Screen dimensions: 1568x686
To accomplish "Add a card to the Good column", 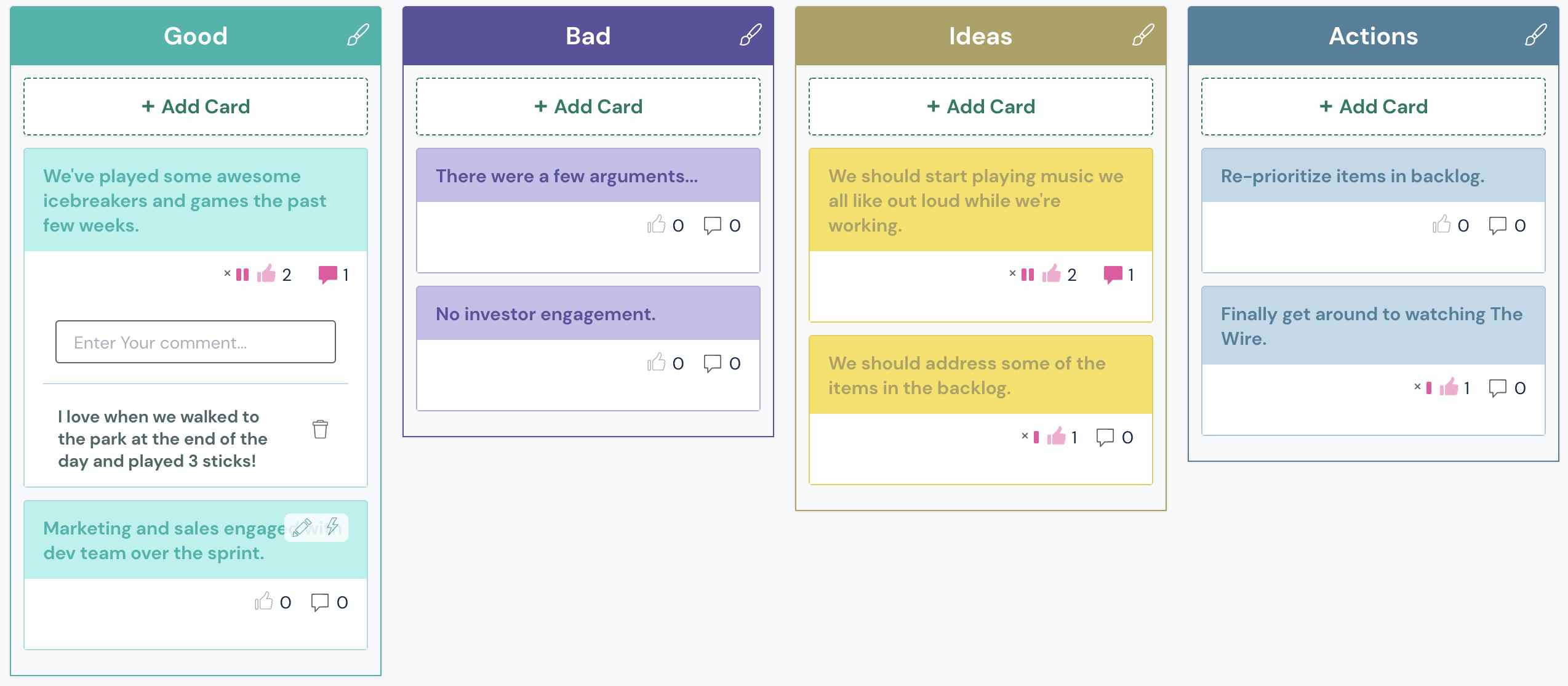I will coord(196,107).
